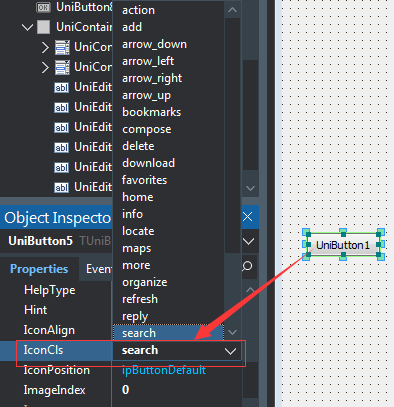Select UniButton1 on the form designer
The width and height of the screenshot is (394, 407).
click(343, 245)
